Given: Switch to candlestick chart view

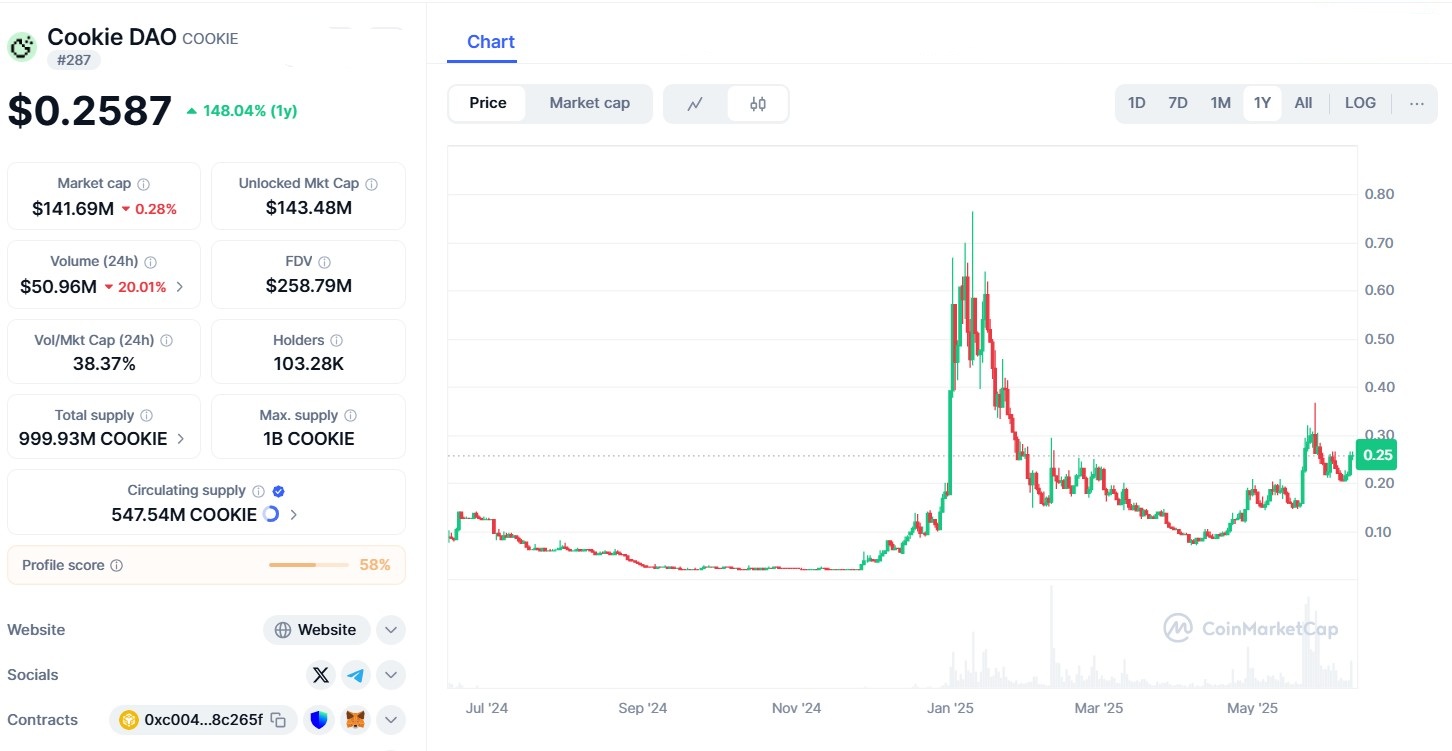Looking at the screenshot, I should coord(758,103).
